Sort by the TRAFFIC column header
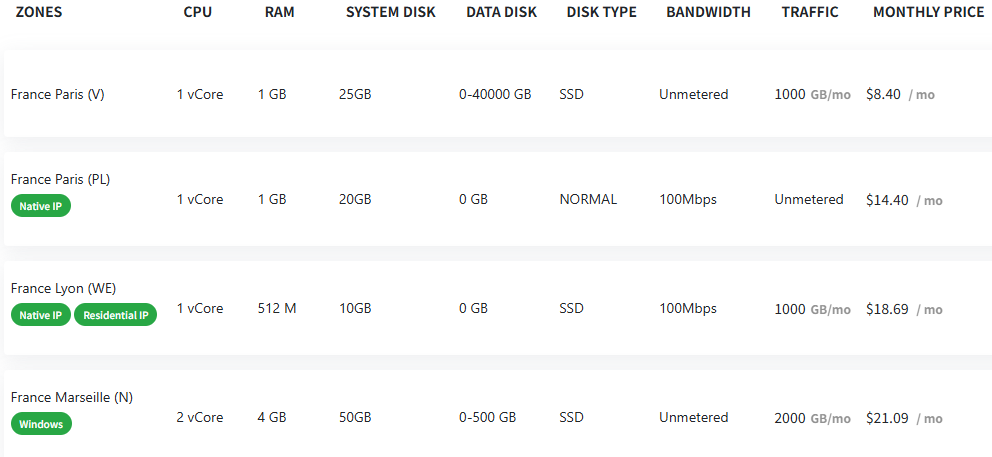The height and width of the screenshot is (457, 992). coord(810,12)
